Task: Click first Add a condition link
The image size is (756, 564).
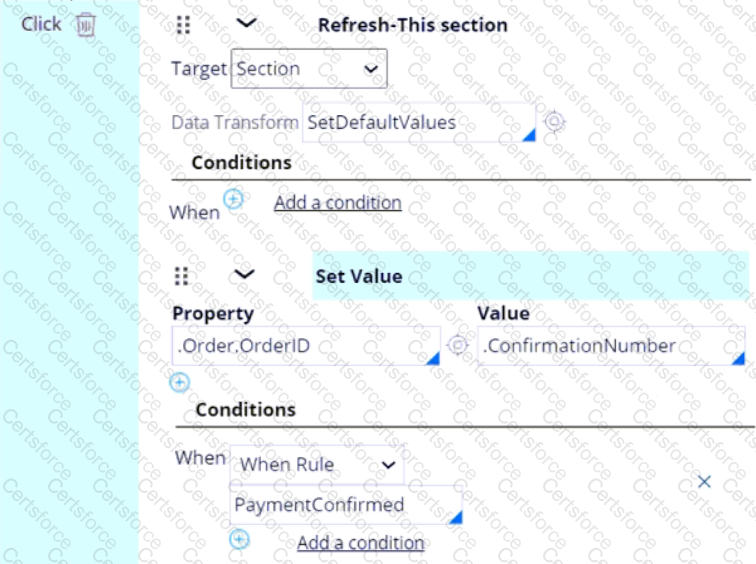Action: tap(338, 203)
